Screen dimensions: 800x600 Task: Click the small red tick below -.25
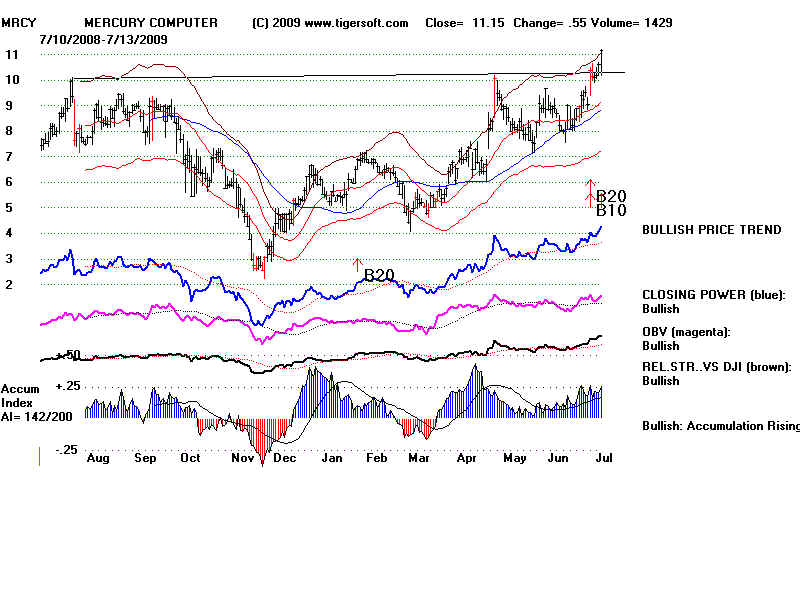[39, 456]
